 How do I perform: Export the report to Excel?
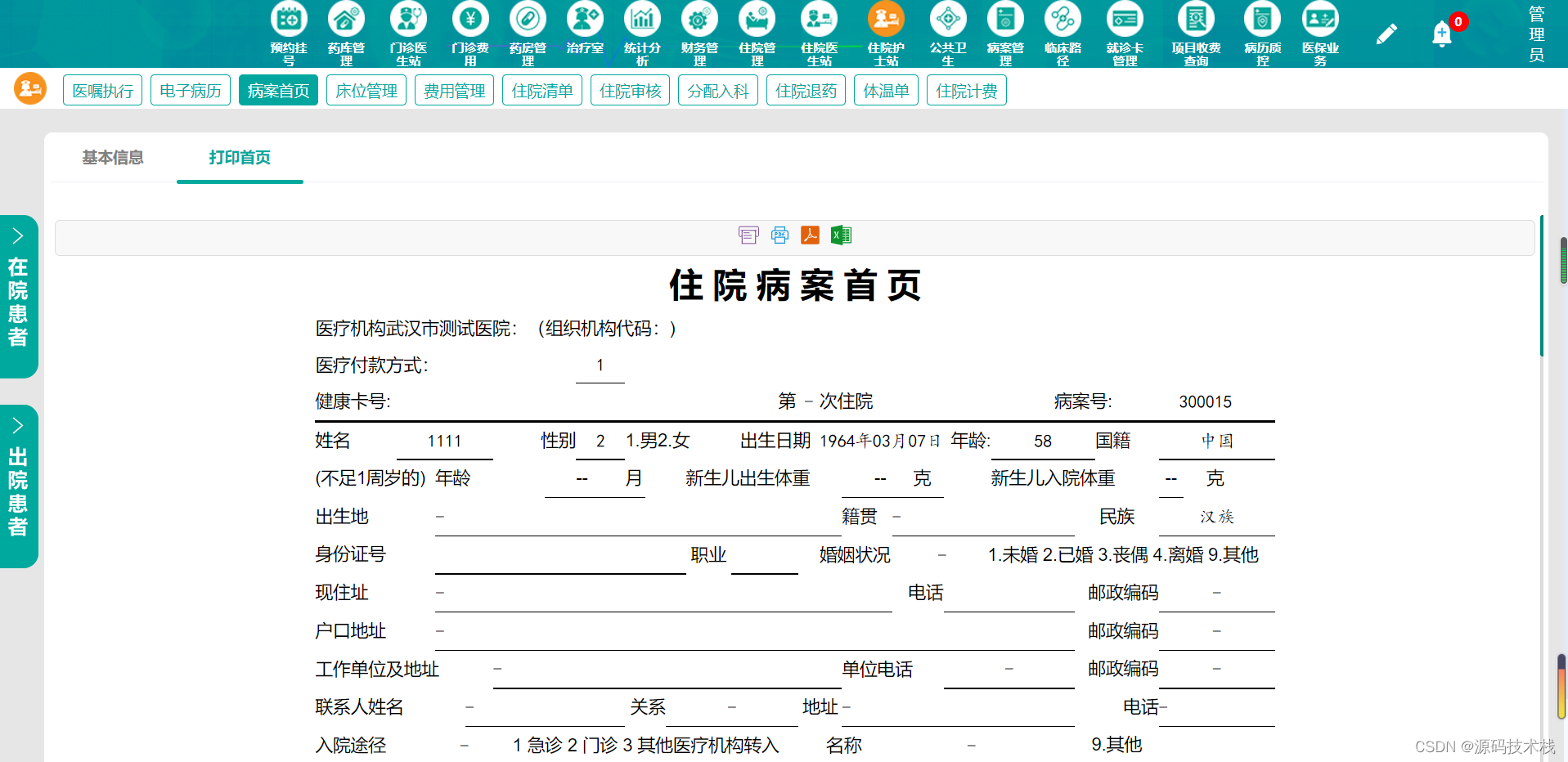pos(841,235)
